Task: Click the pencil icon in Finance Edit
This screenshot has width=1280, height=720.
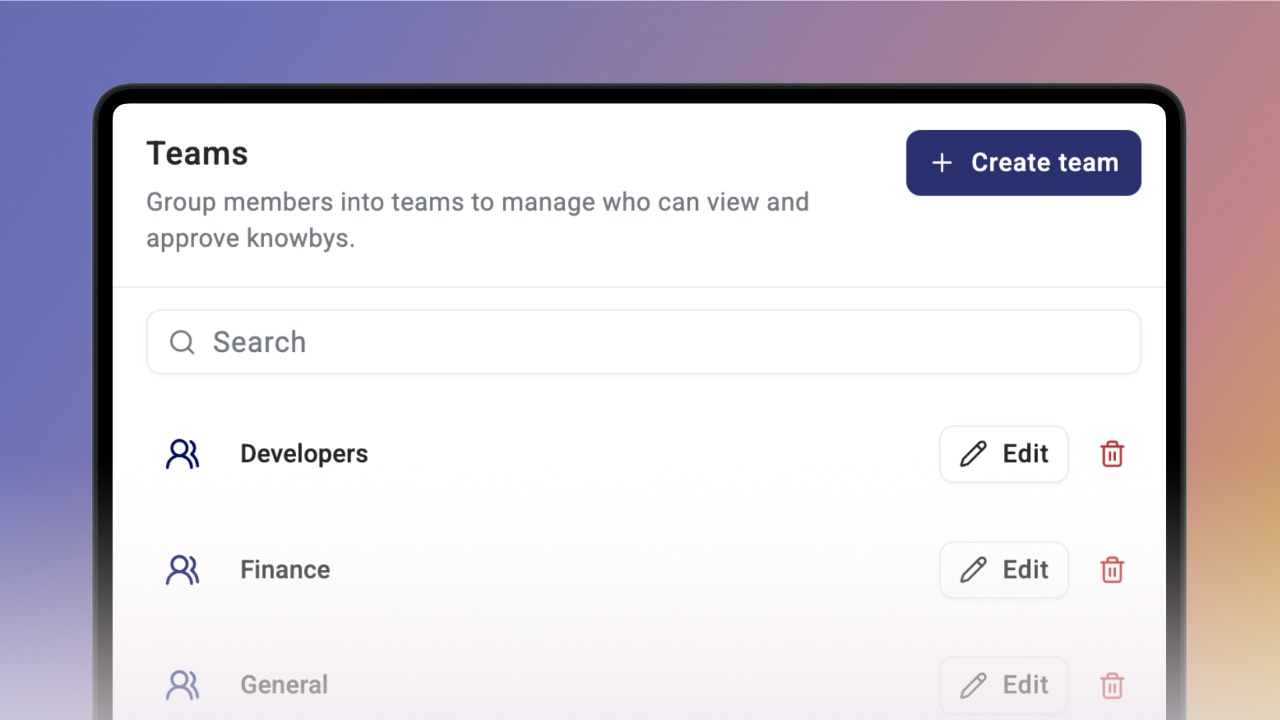Action: [x=973, y=570]
